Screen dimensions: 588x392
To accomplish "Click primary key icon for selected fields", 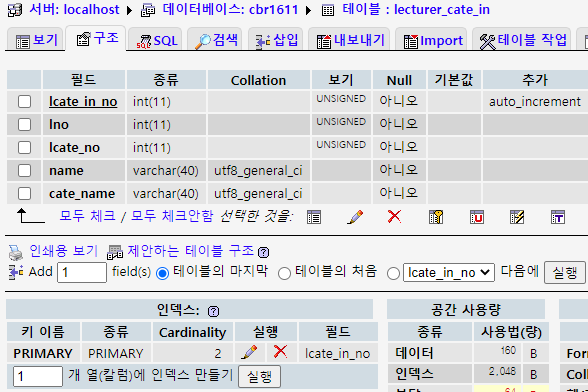I will click(436, 217).
